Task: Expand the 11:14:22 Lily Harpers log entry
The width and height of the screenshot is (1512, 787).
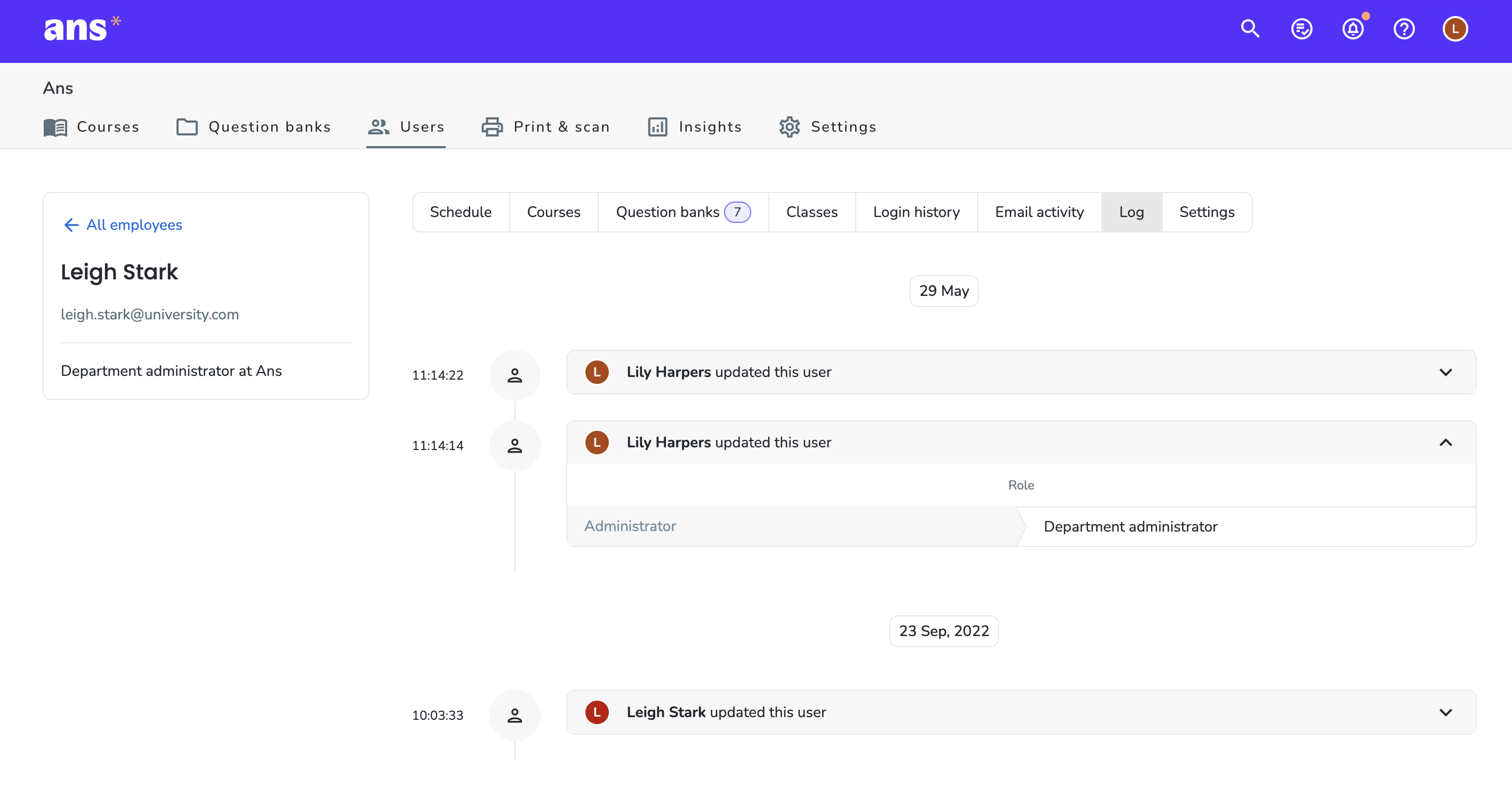Action: click(1446, 372)
